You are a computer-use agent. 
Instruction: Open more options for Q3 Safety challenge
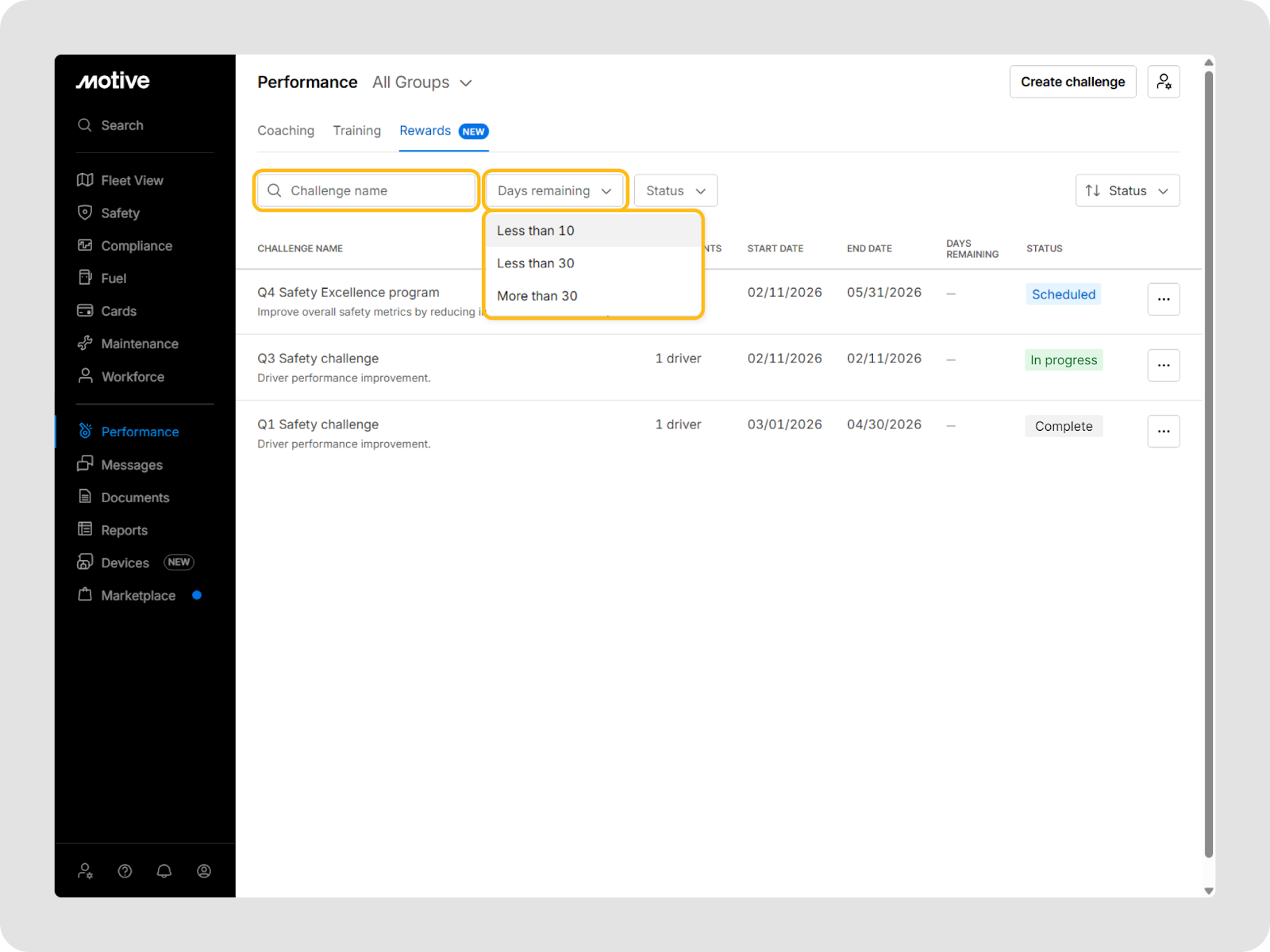pyautogui.click(x=1163, y=366)
